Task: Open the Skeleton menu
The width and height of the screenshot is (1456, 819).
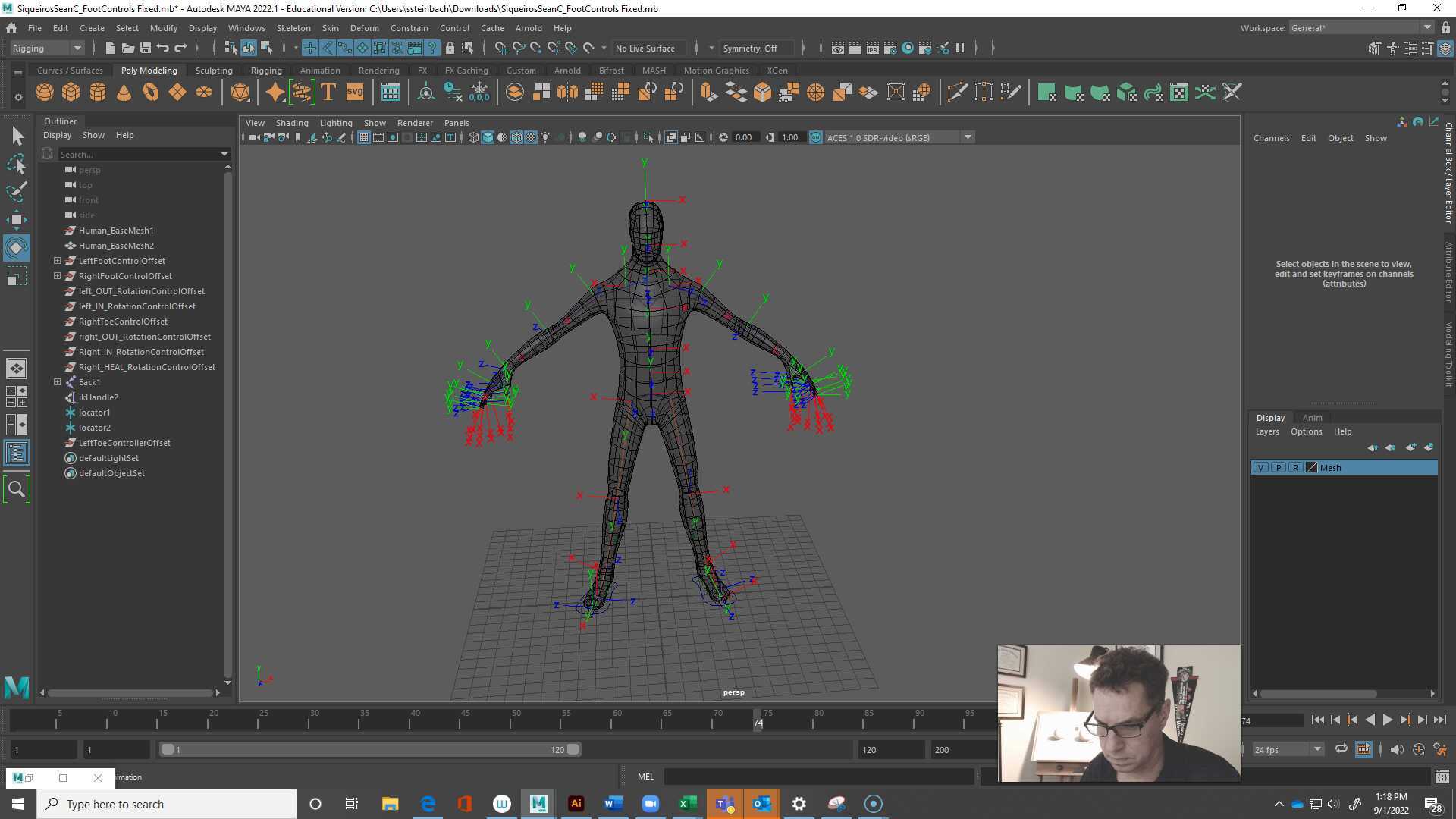Action: coord(293,28)
